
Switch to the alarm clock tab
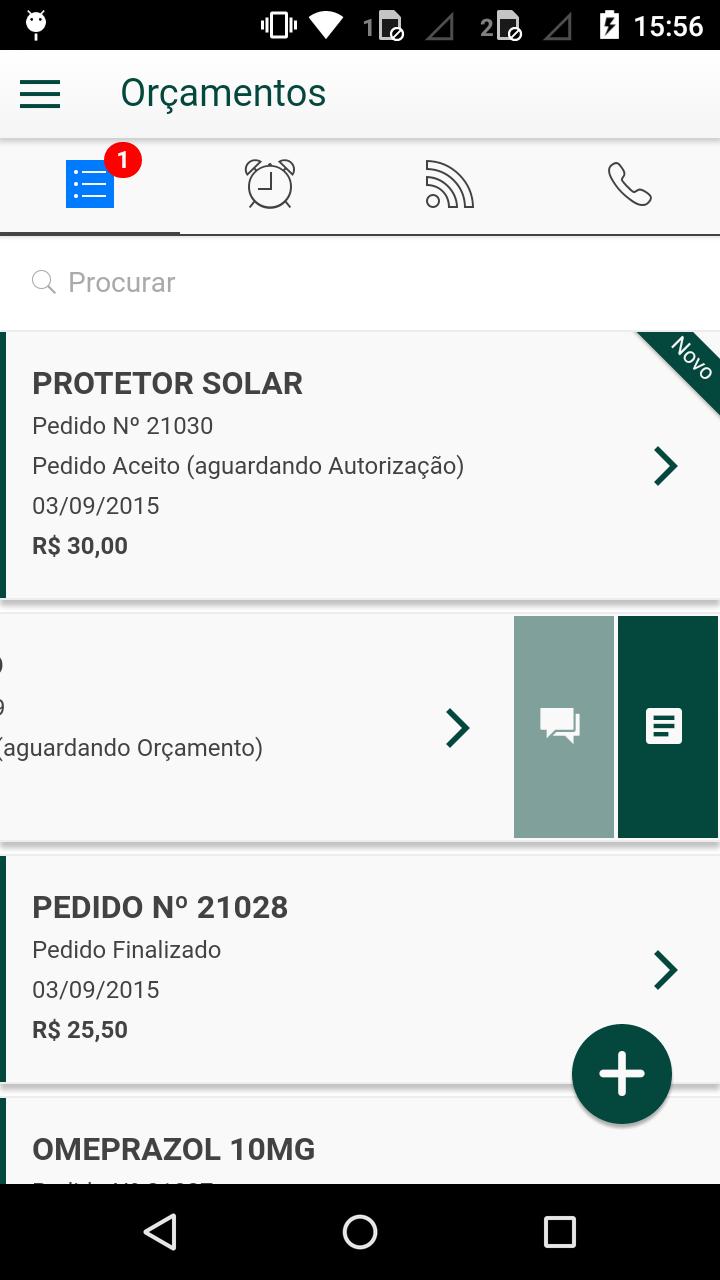tap(270, 184)
